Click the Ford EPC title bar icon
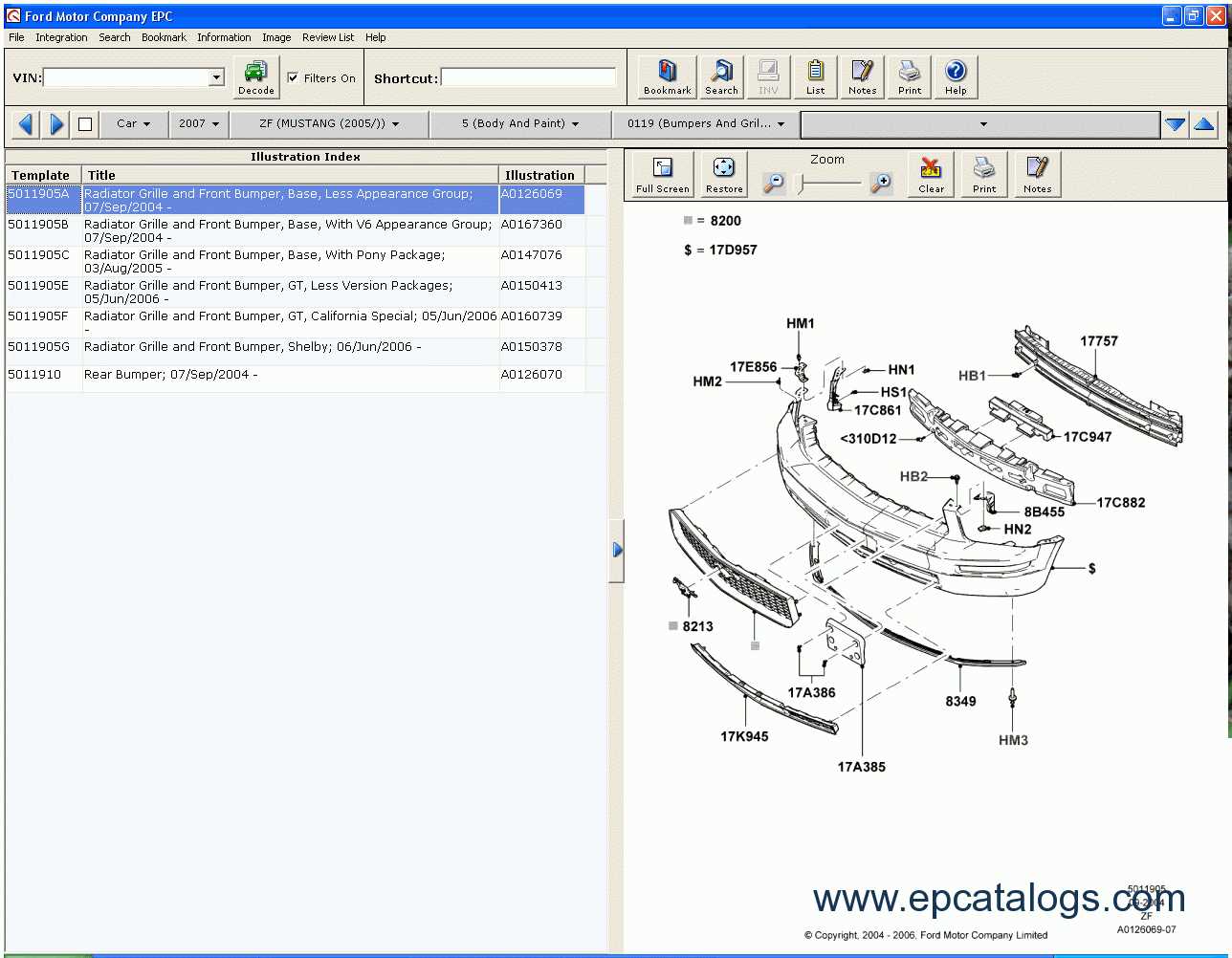 pyautogui.click(x=13, y=16)
